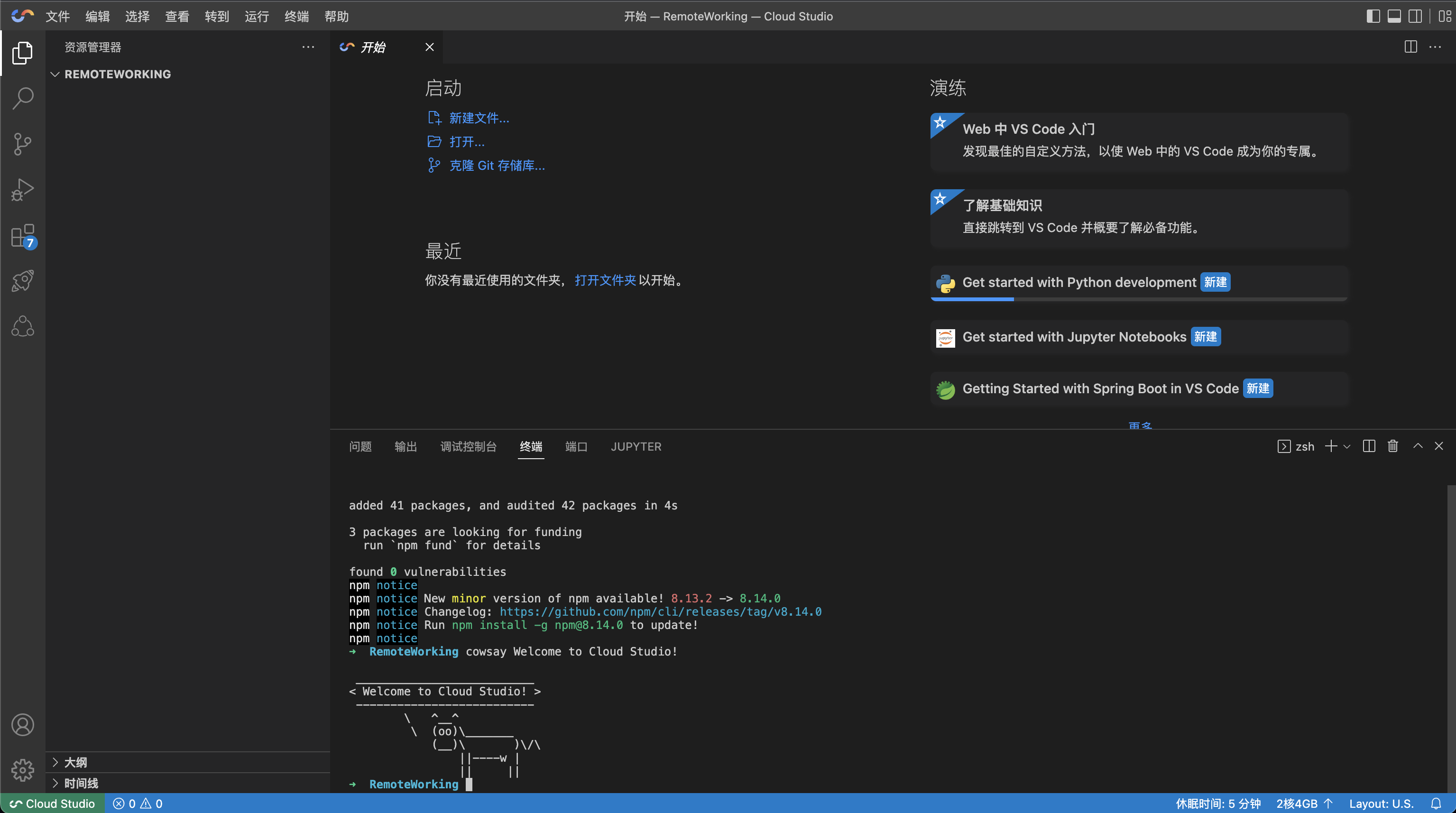Viewport: 1456px width, 813px height.
Task: Click the 打开文件夹 link
Action: 605,280
